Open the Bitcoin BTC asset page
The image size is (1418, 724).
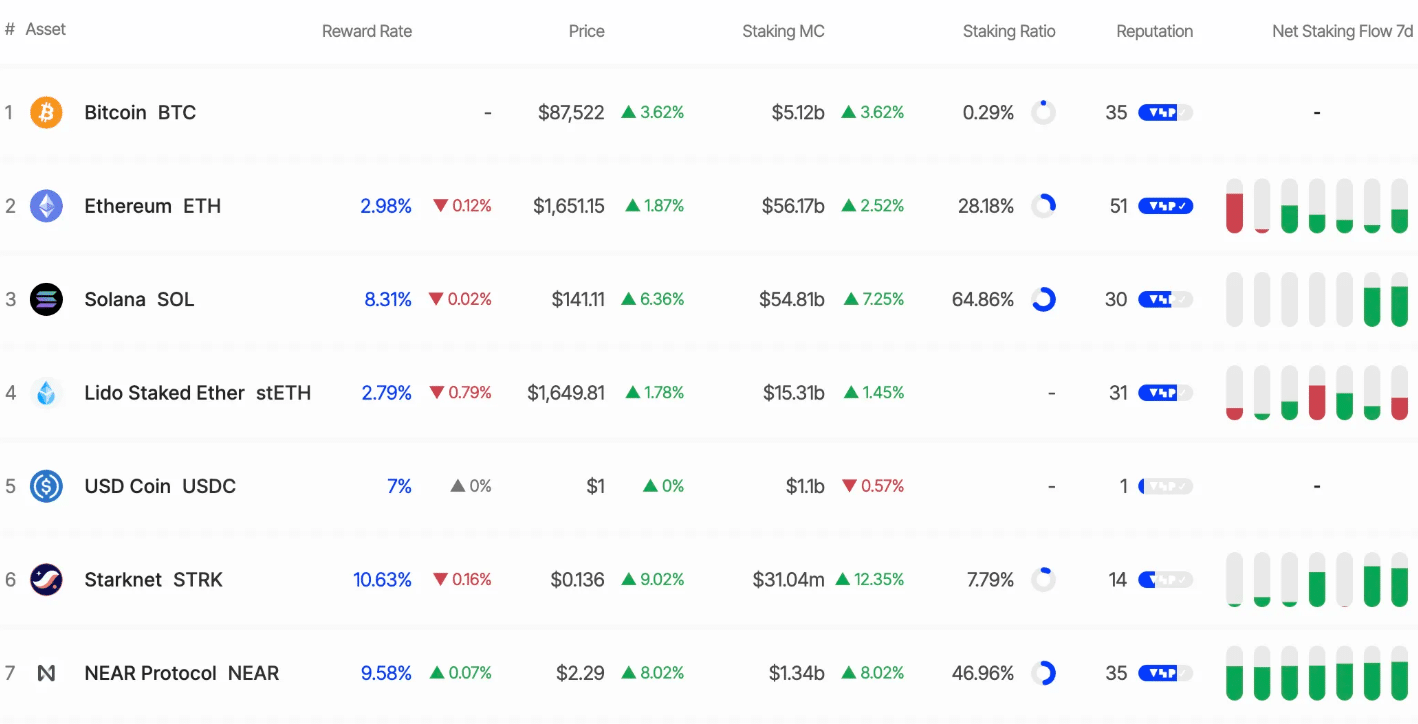click(140, 113)
